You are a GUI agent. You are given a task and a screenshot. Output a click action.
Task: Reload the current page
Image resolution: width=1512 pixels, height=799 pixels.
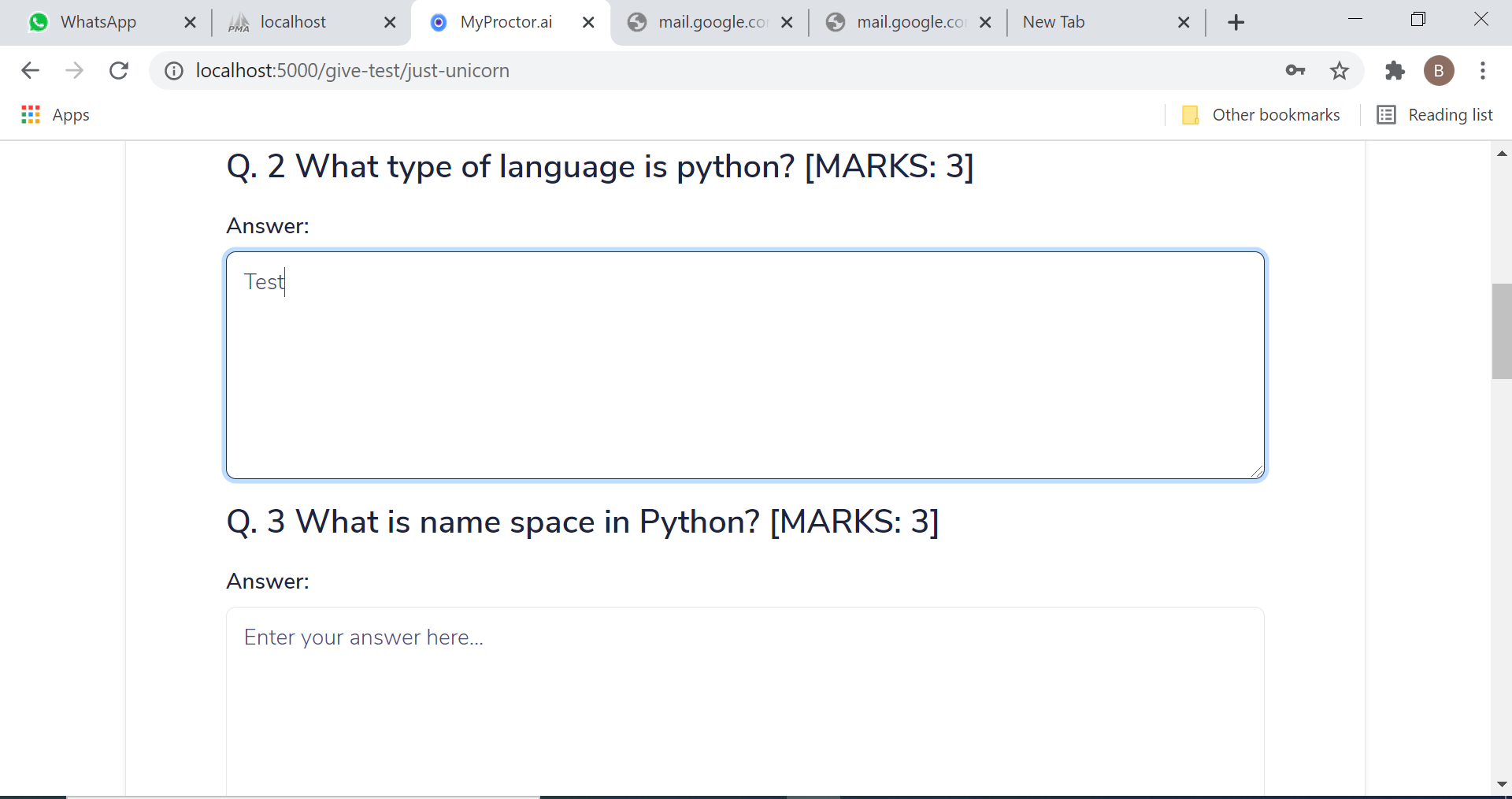(x=119, y=71)
